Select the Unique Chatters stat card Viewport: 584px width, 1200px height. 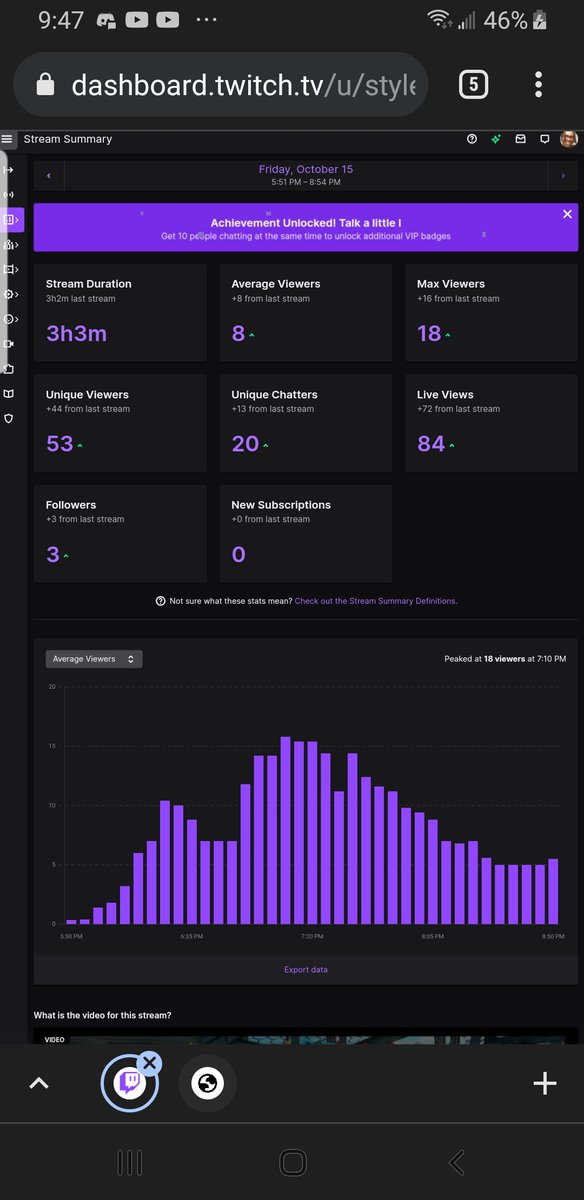coord(306,423)
